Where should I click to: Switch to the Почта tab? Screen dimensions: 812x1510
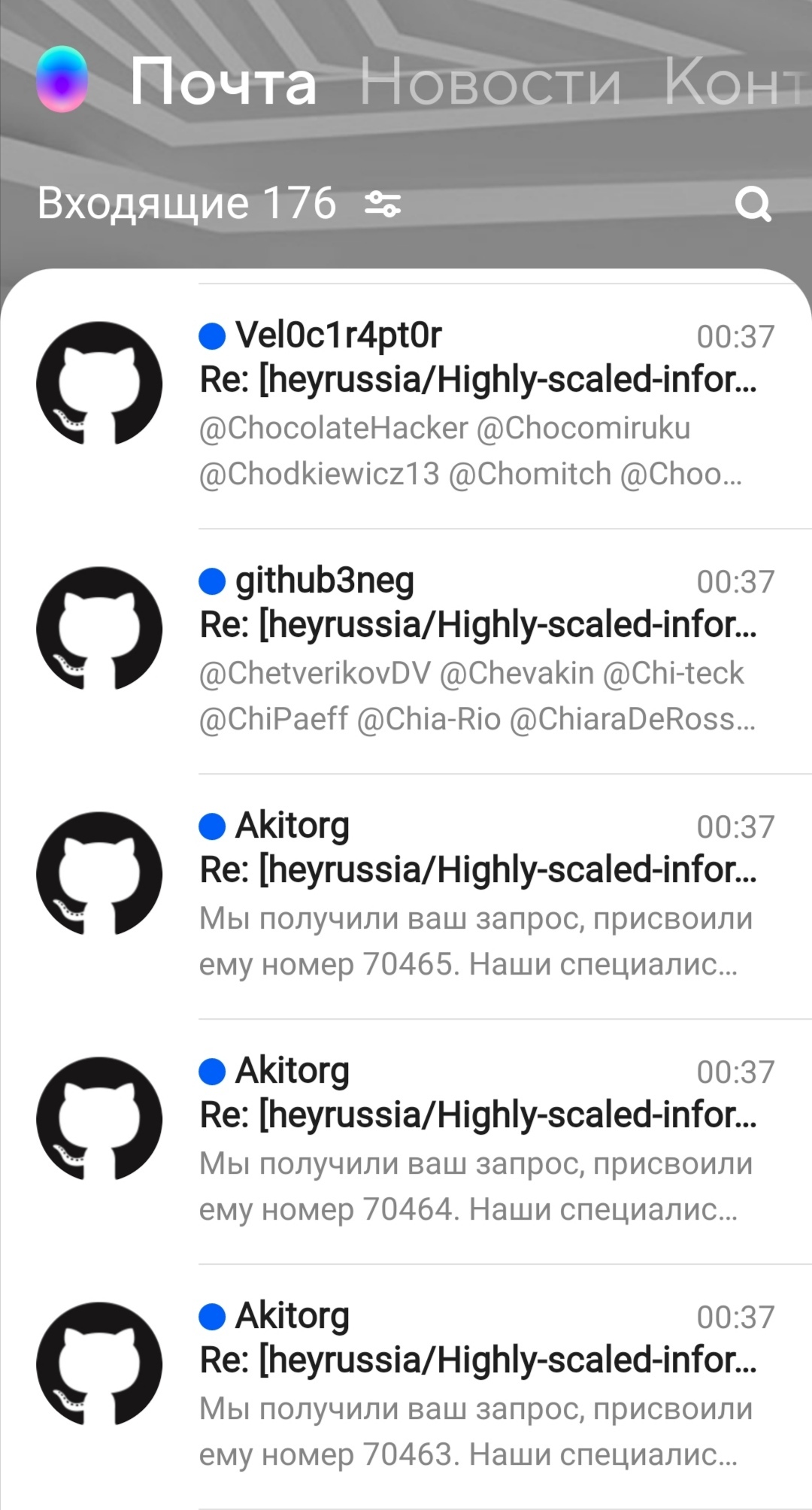pyautogui.click(x=223, y=82)
